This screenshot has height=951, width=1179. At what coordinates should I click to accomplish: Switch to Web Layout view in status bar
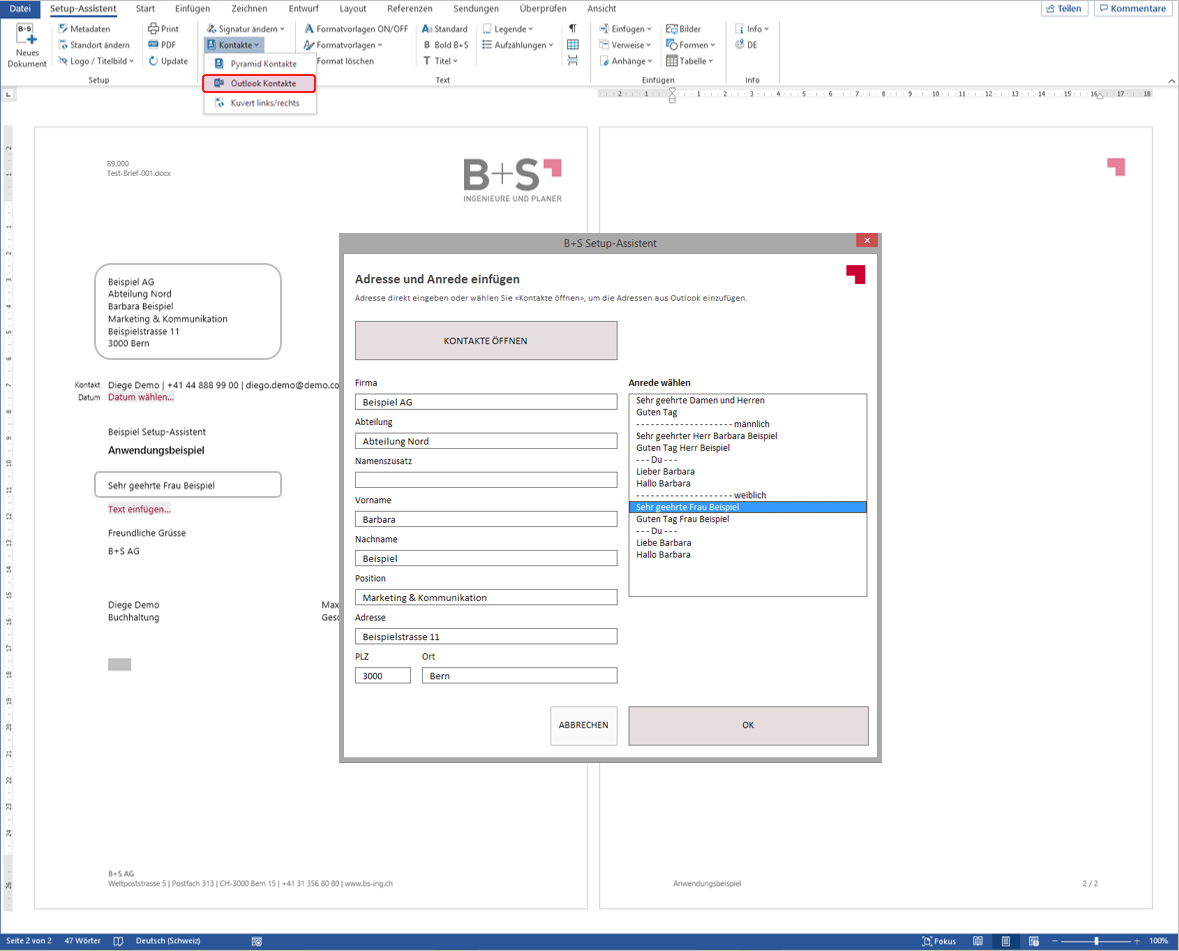tap(1034, 941)
